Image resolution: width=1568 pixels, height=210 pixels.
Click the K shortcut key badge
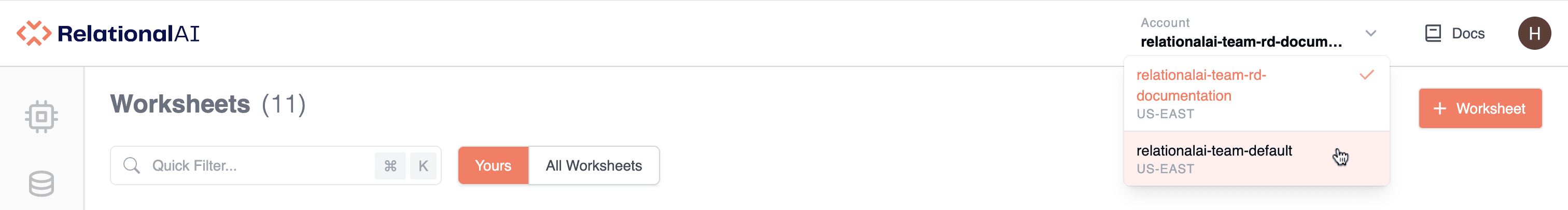[x=423, y=165]
